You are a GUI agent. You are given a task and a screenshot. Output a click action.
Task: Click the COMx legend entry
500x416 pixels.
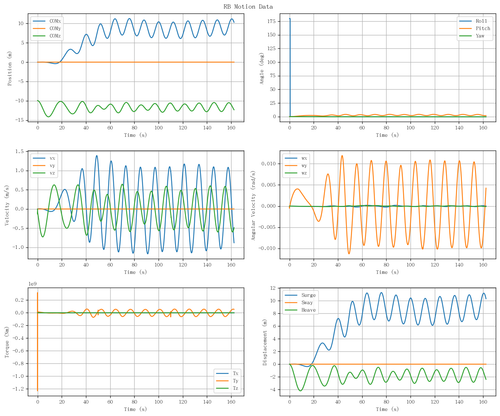(x=47, y=21)
